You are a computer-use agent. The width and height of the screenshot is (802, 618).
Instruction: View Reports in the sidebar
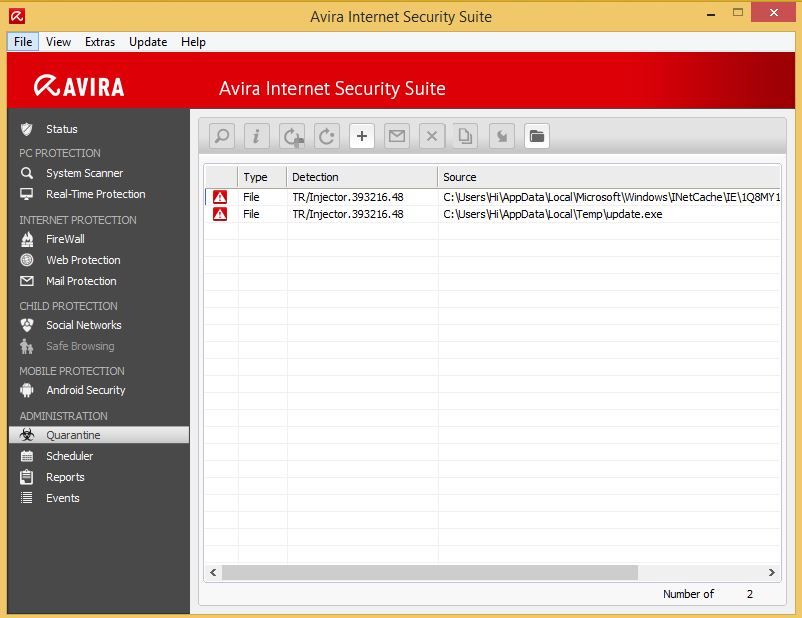pos(65,477)
